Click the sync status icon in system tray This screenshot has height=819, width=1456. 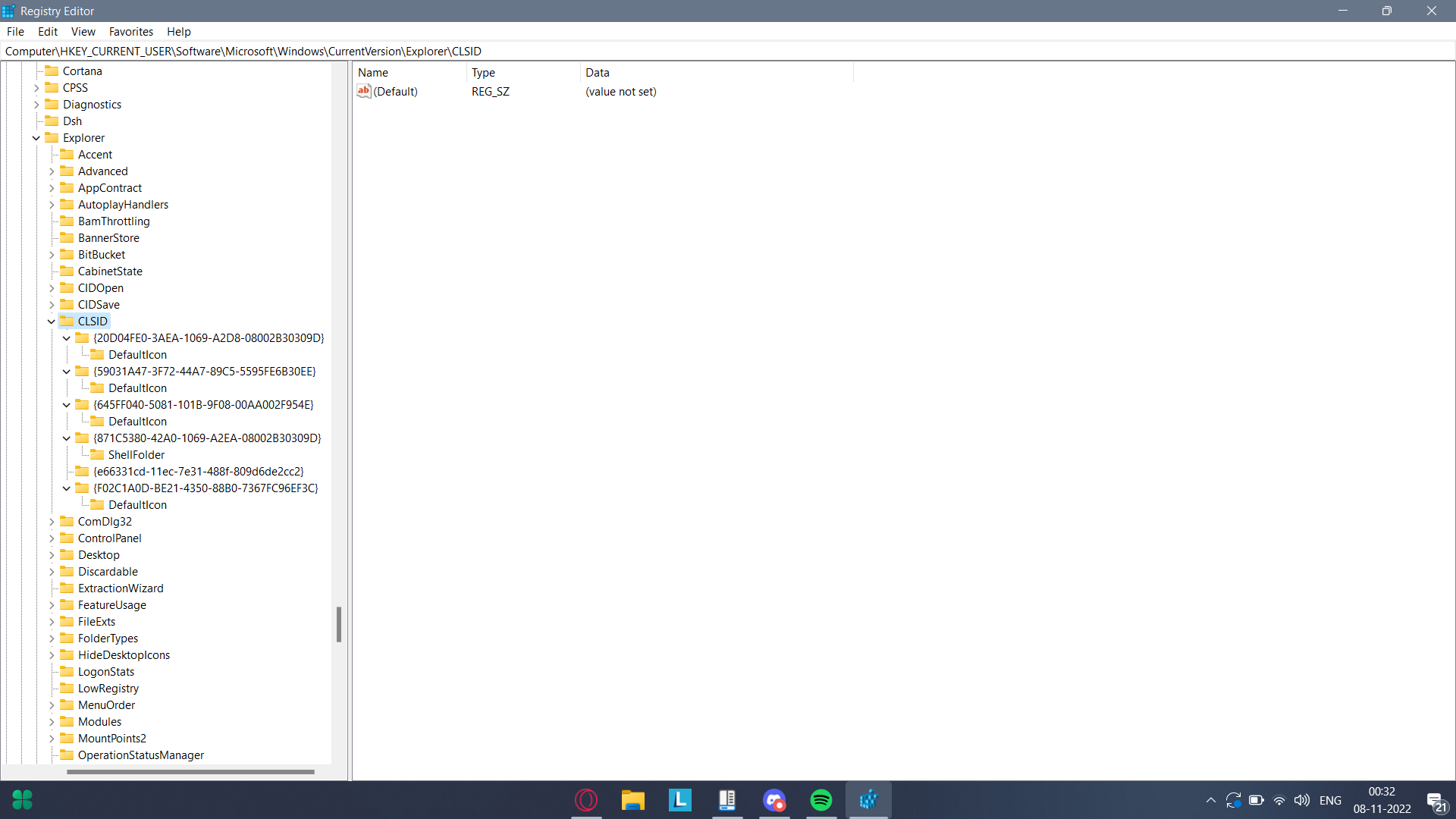(x=1235, y=800)
